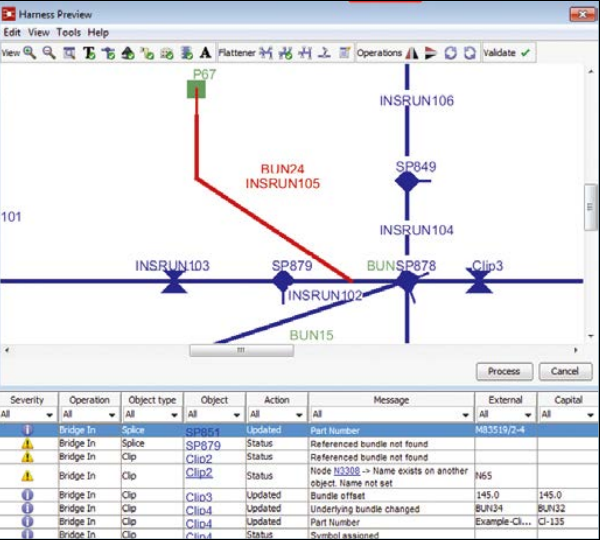Open the Edit menu
This screenshot has width=601, height=542.
[x=12, y=32]
